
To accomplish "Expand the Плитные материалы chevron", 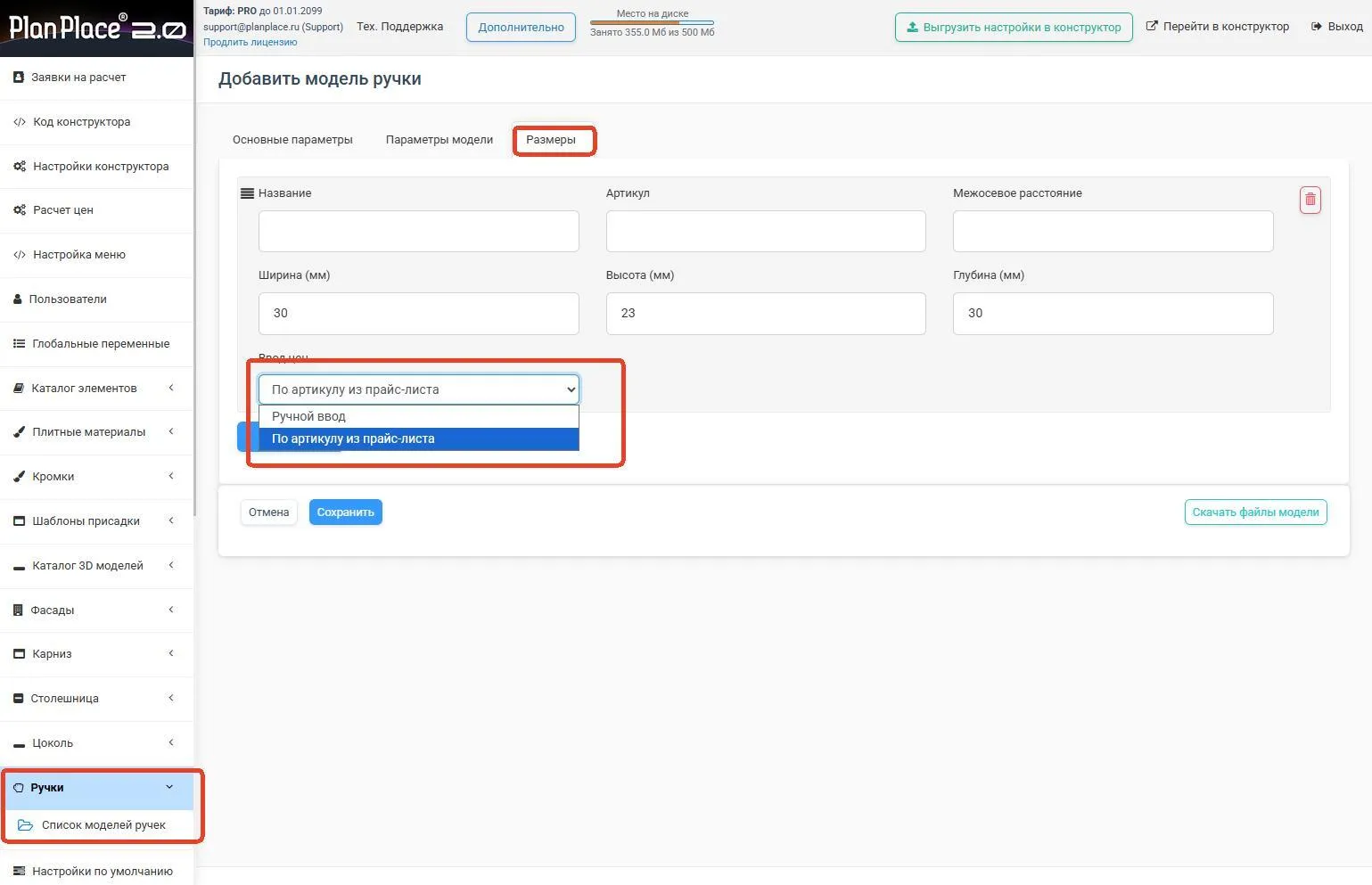I will click(171, 431).
